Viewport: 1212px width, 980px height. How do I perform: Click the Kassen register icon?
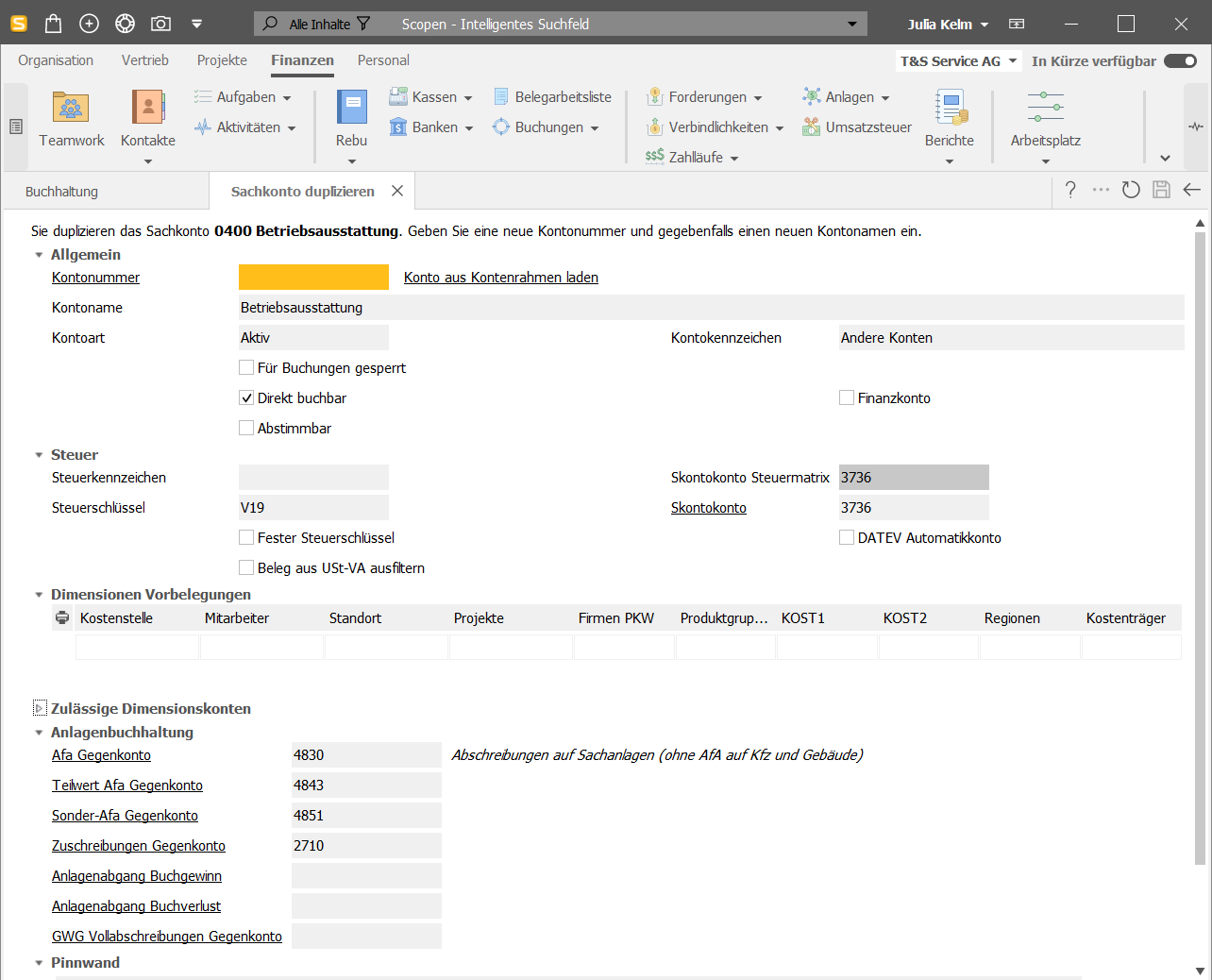[398, 96]
